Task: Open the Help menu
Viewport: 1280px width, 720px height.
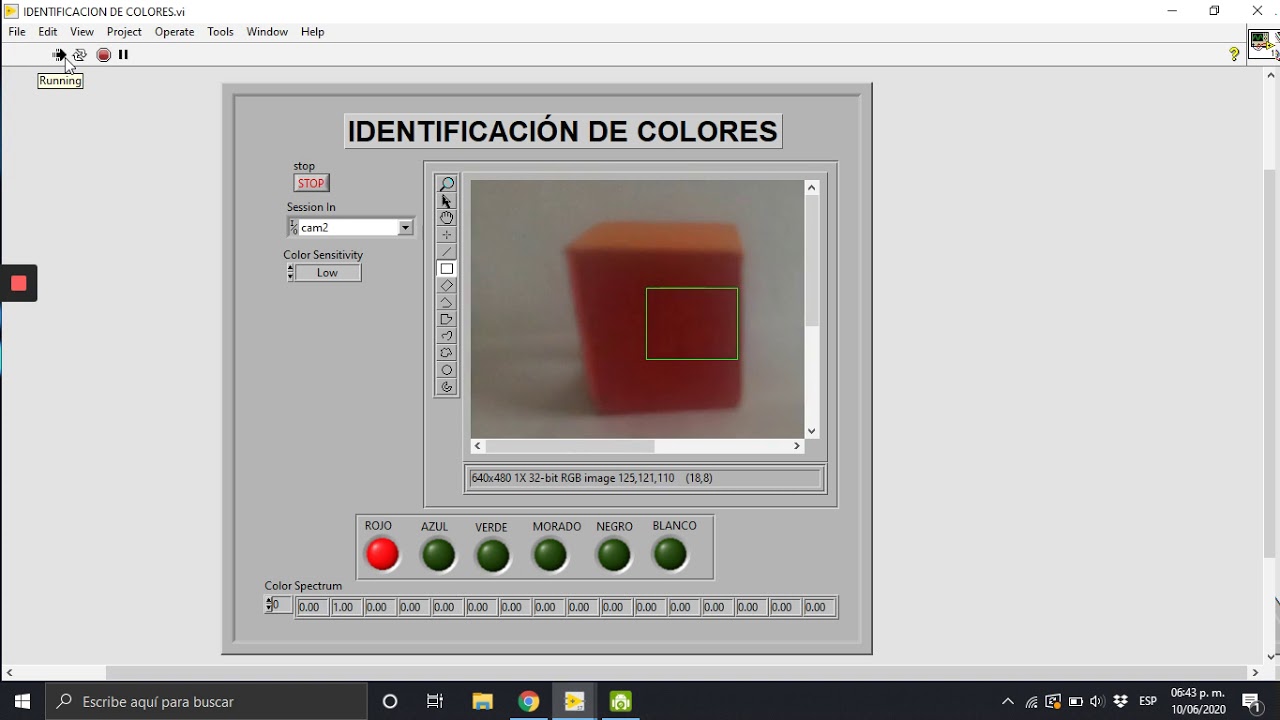Action: click(312, 32)
